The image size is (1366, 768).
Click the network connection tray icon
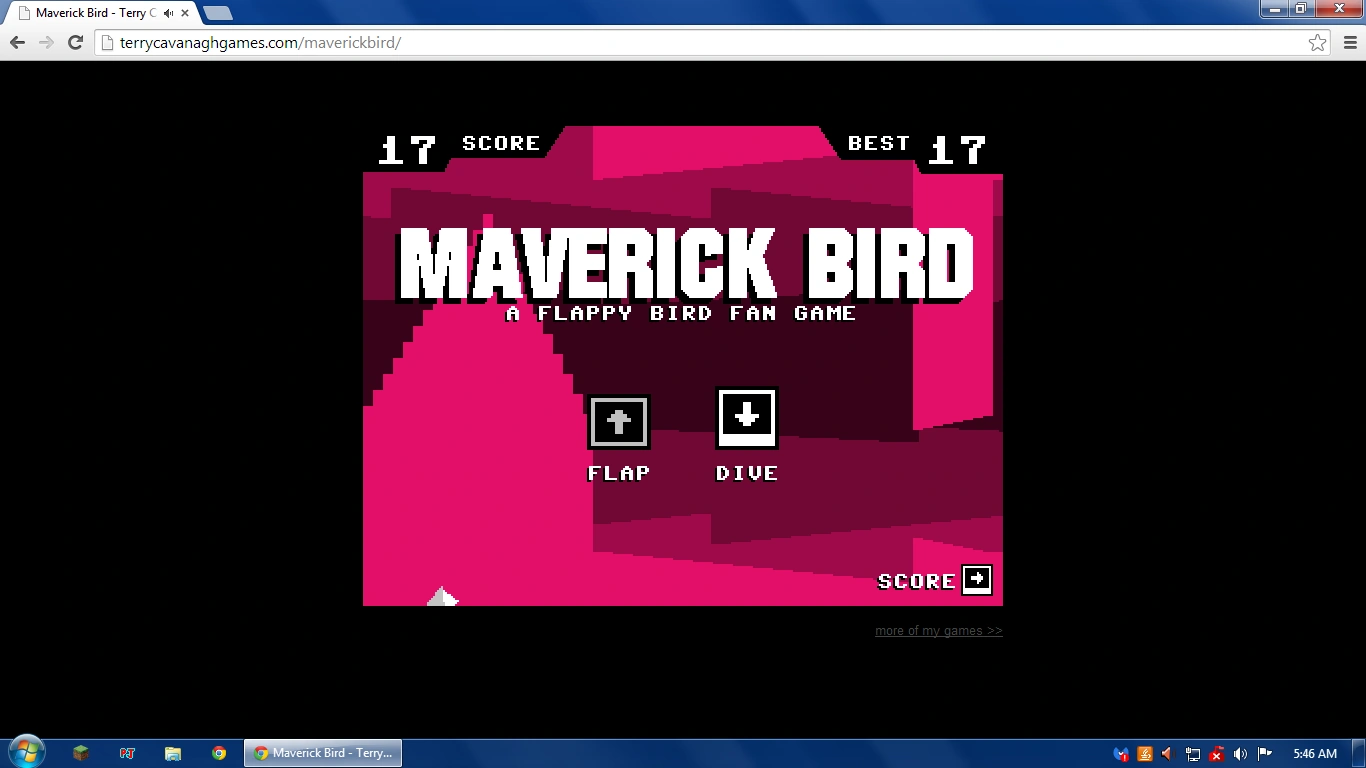tap(1193, 754)
